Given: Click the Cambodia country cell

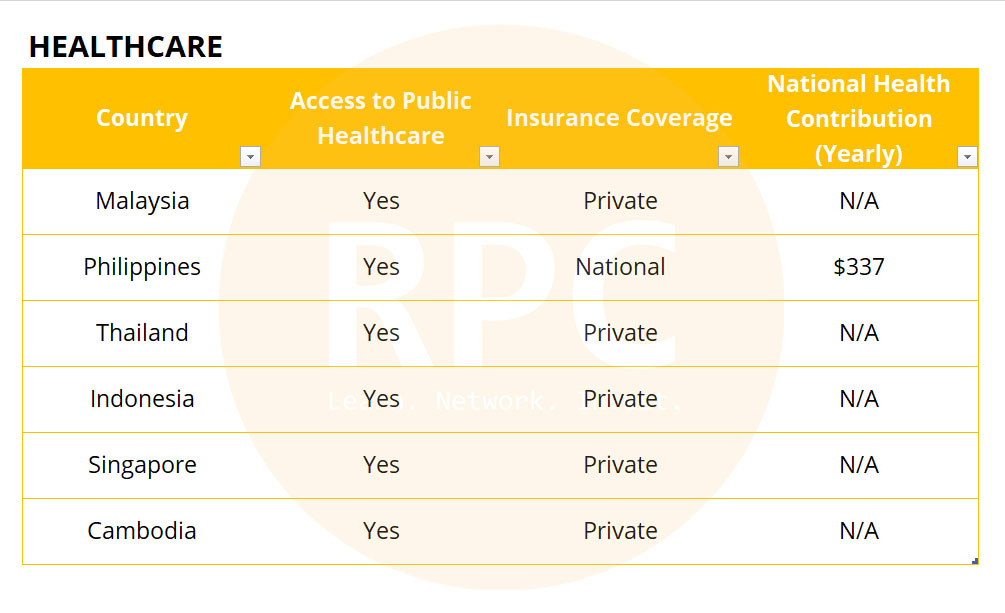Looking at the screenshot, I should tap(142, 531).
